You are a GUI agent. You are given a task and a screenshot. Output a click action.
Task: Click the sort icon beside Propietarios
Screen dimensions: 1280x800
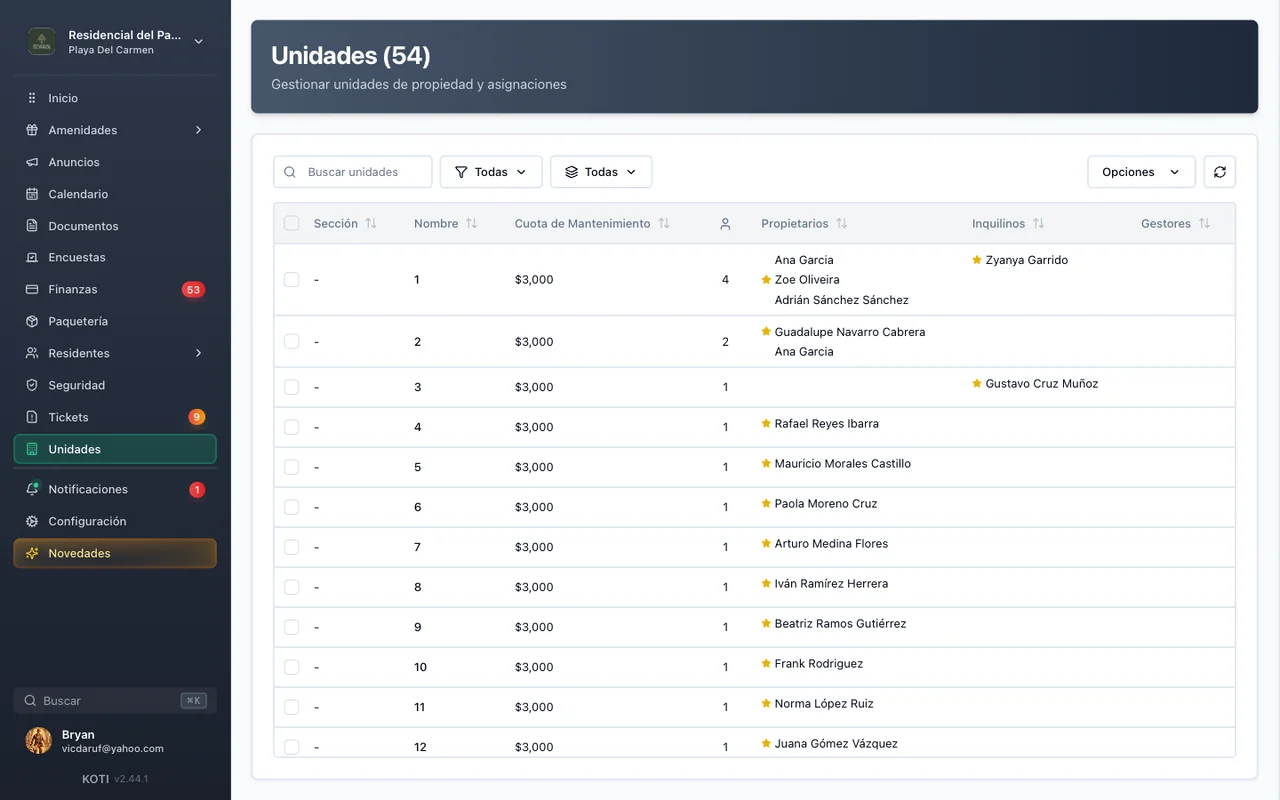[841, 224]
